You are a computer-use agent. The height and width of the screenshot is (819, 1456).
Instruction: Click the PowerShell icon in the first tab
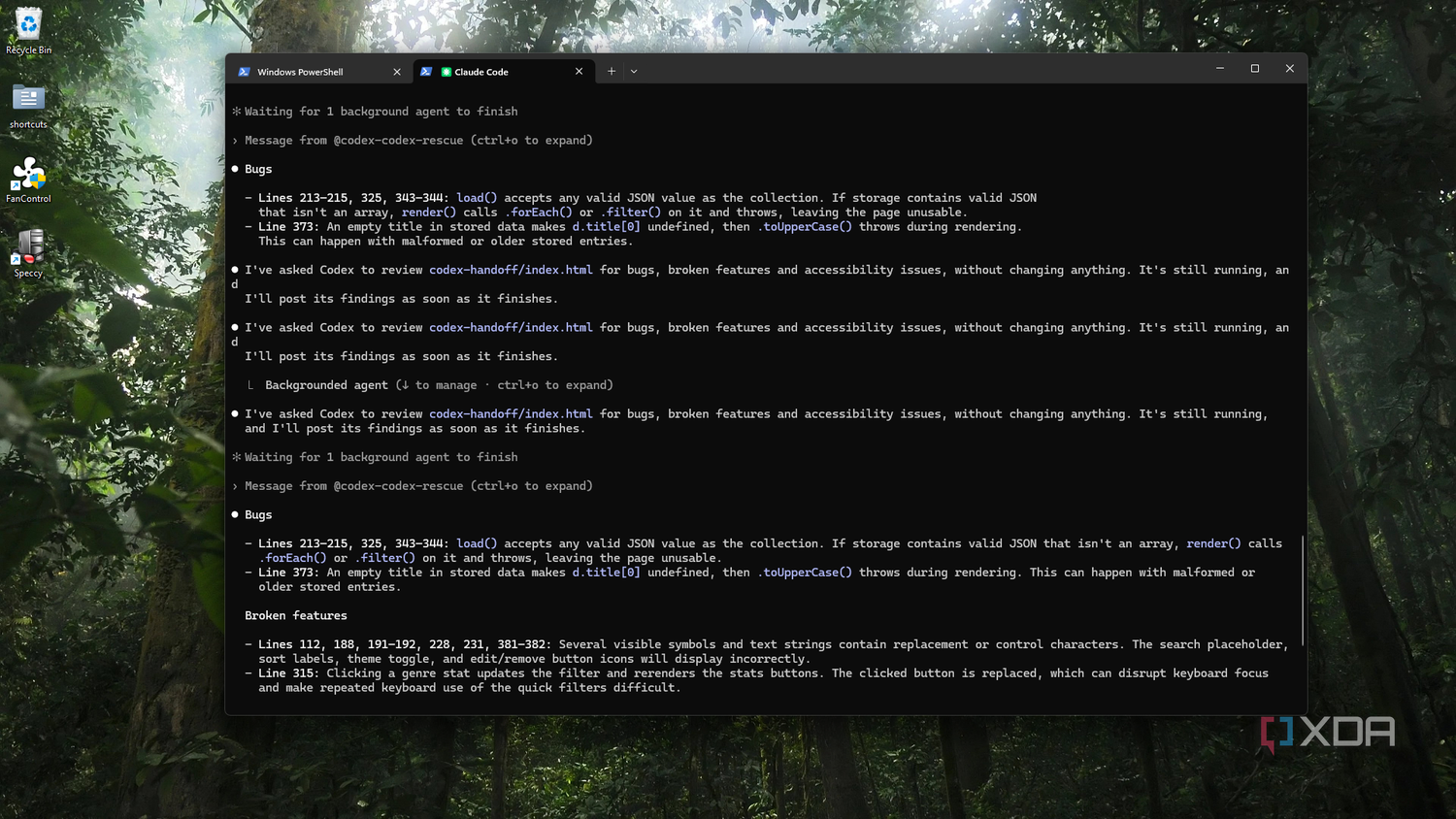click(244, 72)
